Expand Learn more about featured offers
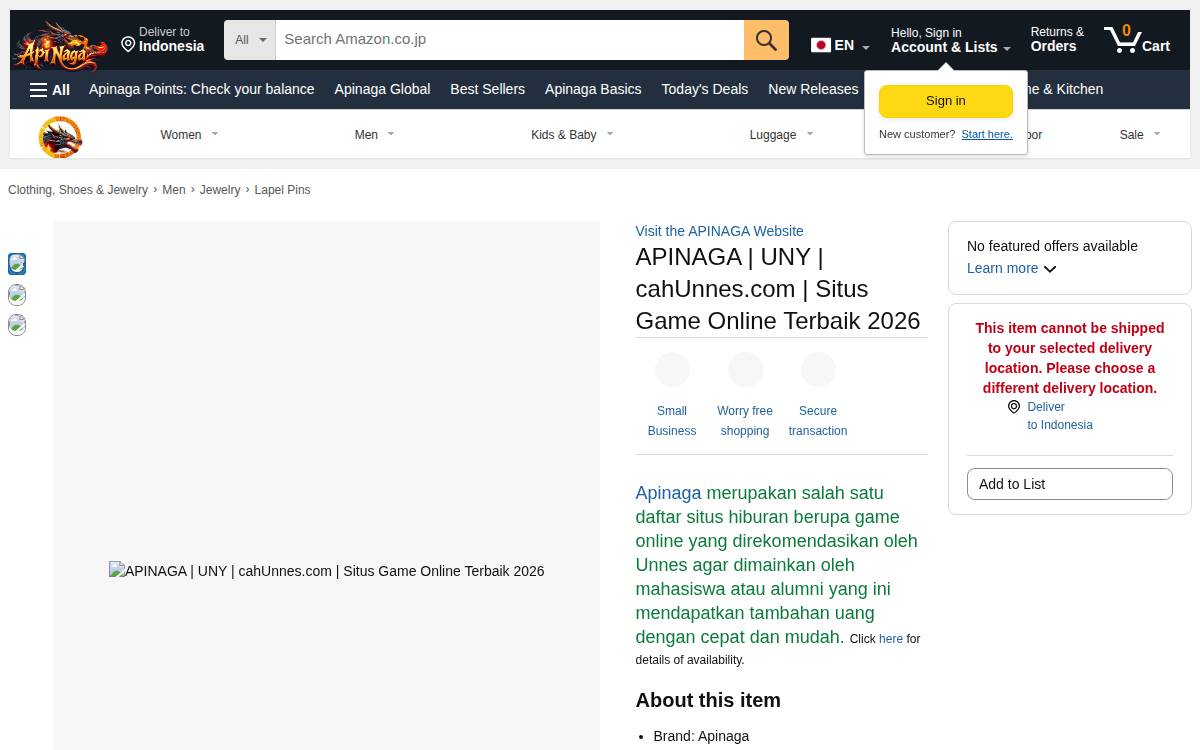Screen dimensions: 1200x750 coord(1012,268)
